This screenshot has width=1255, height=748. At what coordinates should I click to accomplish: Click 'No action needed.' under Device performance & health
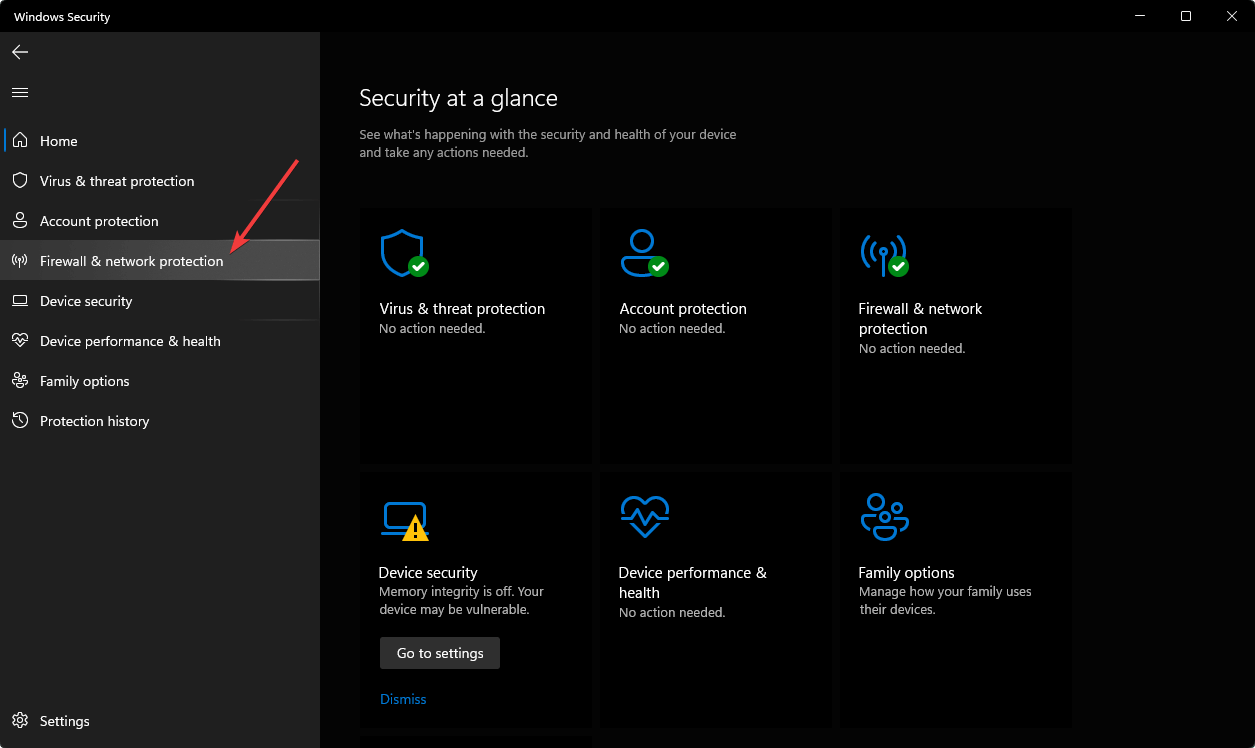(x=672, y=613)
